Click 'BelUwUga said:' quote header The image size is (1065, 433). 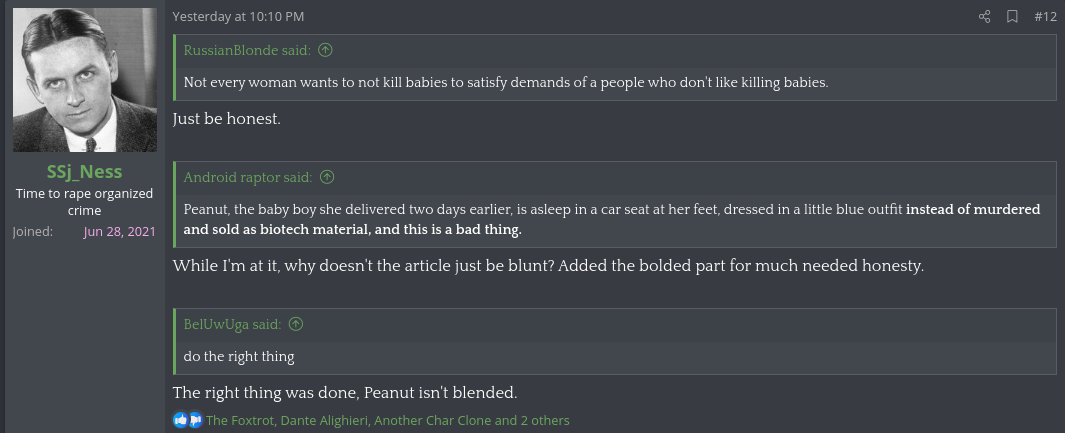point(232,324)
